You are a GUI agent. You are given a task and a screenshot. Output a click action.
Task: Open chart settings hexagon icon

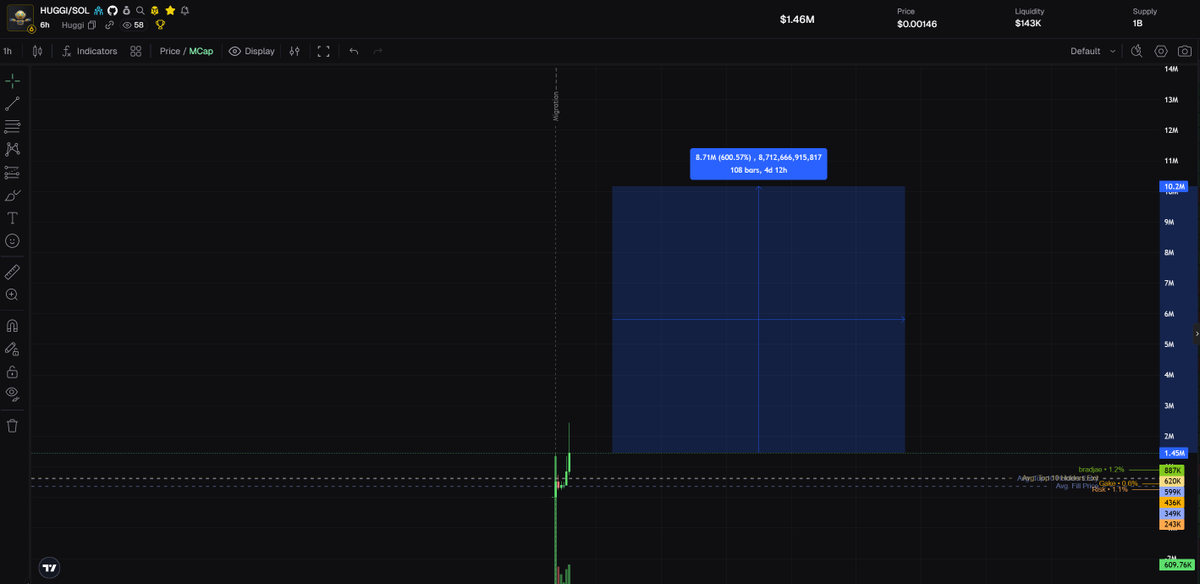[x=1161, y=51]
